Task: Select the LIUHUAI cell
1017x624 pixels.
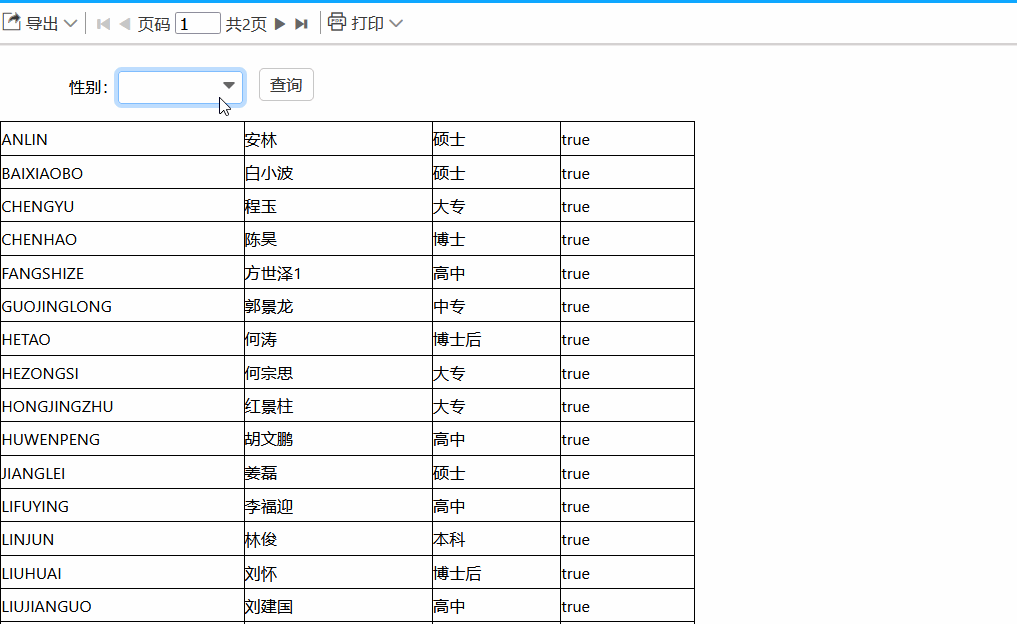Action: click(123, 573)
